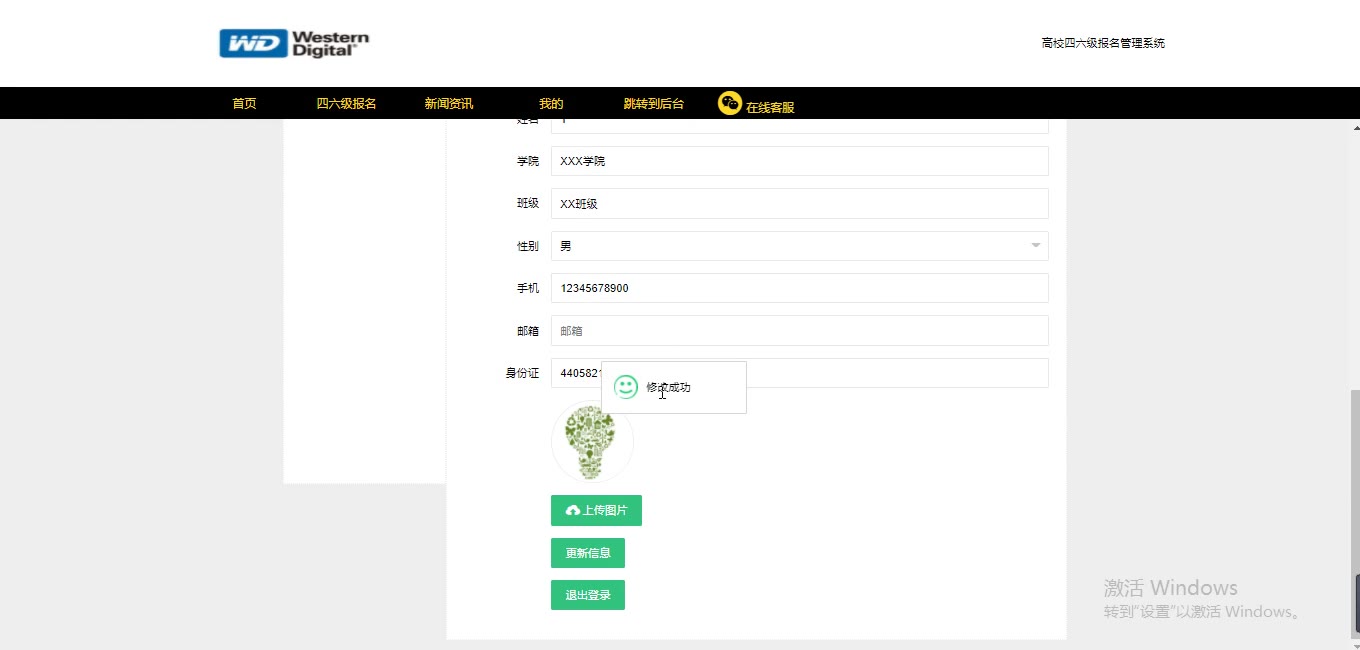Click the 学院 input field
This screenshot has height=650, width=1360.
[x=799, y=161]
